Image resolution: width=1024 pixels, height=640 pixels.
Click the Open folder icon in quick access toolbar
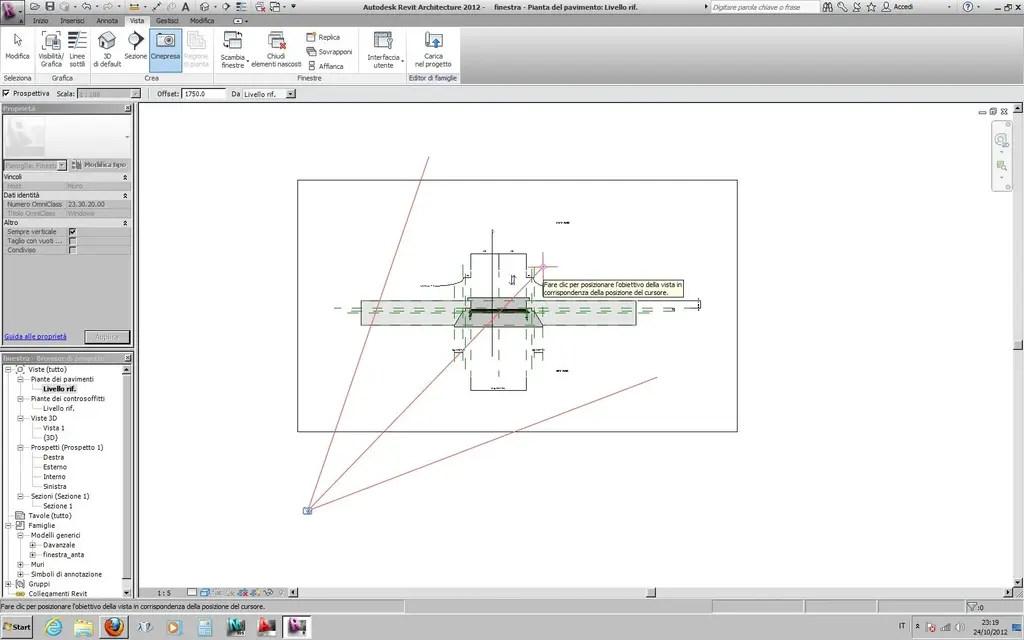(x=35, y=7)
